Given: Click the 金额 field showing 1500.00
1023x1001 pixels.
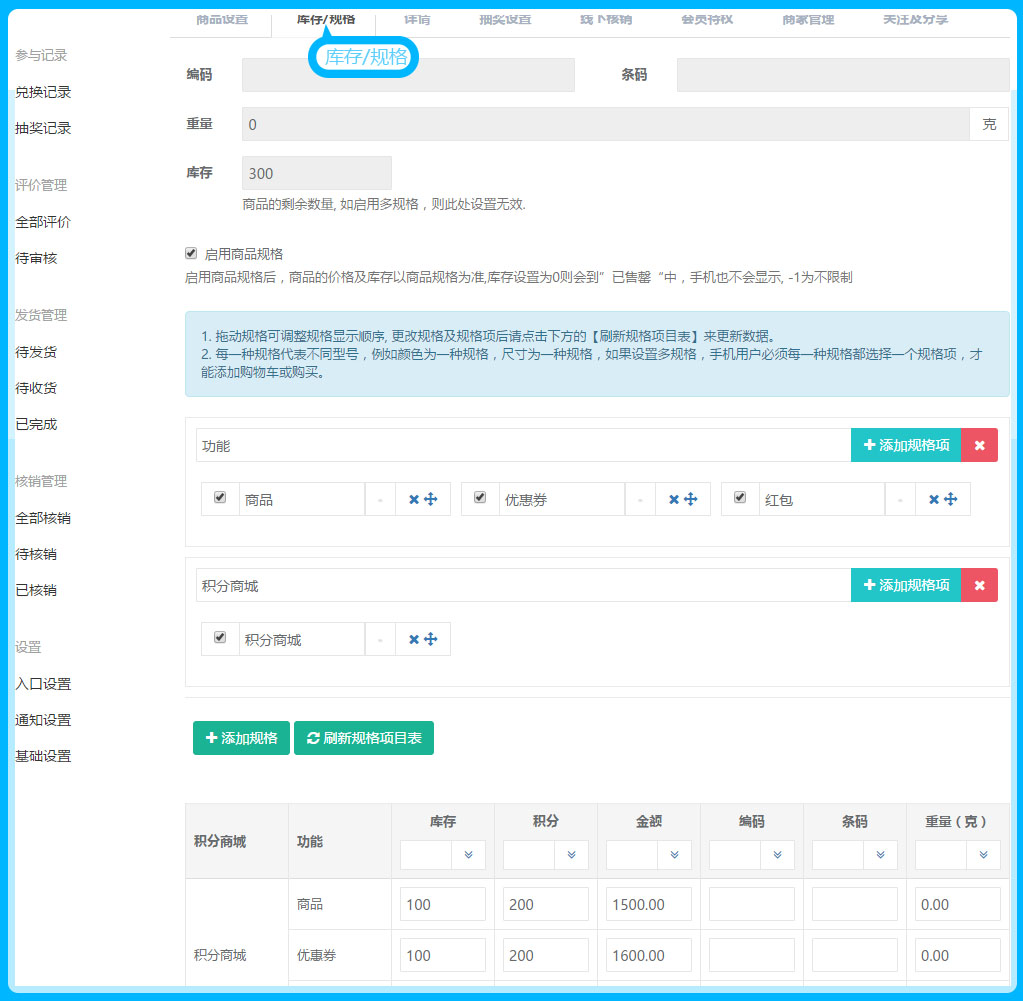Looking at the screenshot, I should click(648, 904).
